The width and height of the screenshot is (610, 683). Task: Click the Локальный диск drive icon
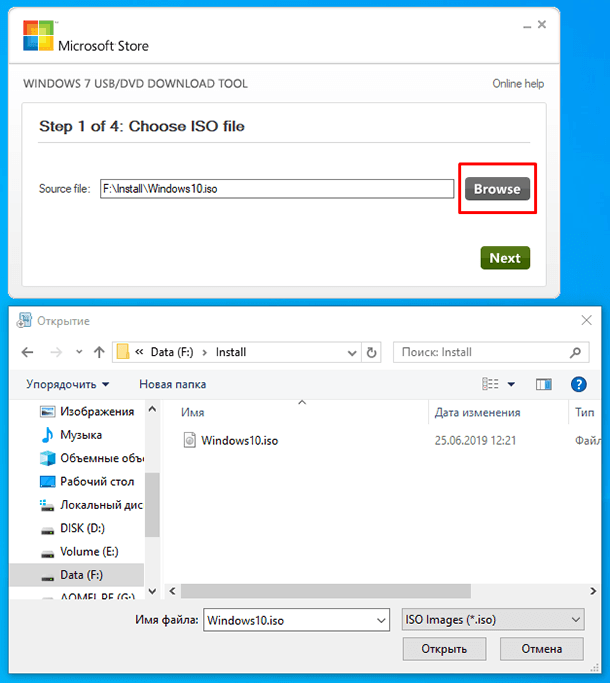click(x=47, y=505)
